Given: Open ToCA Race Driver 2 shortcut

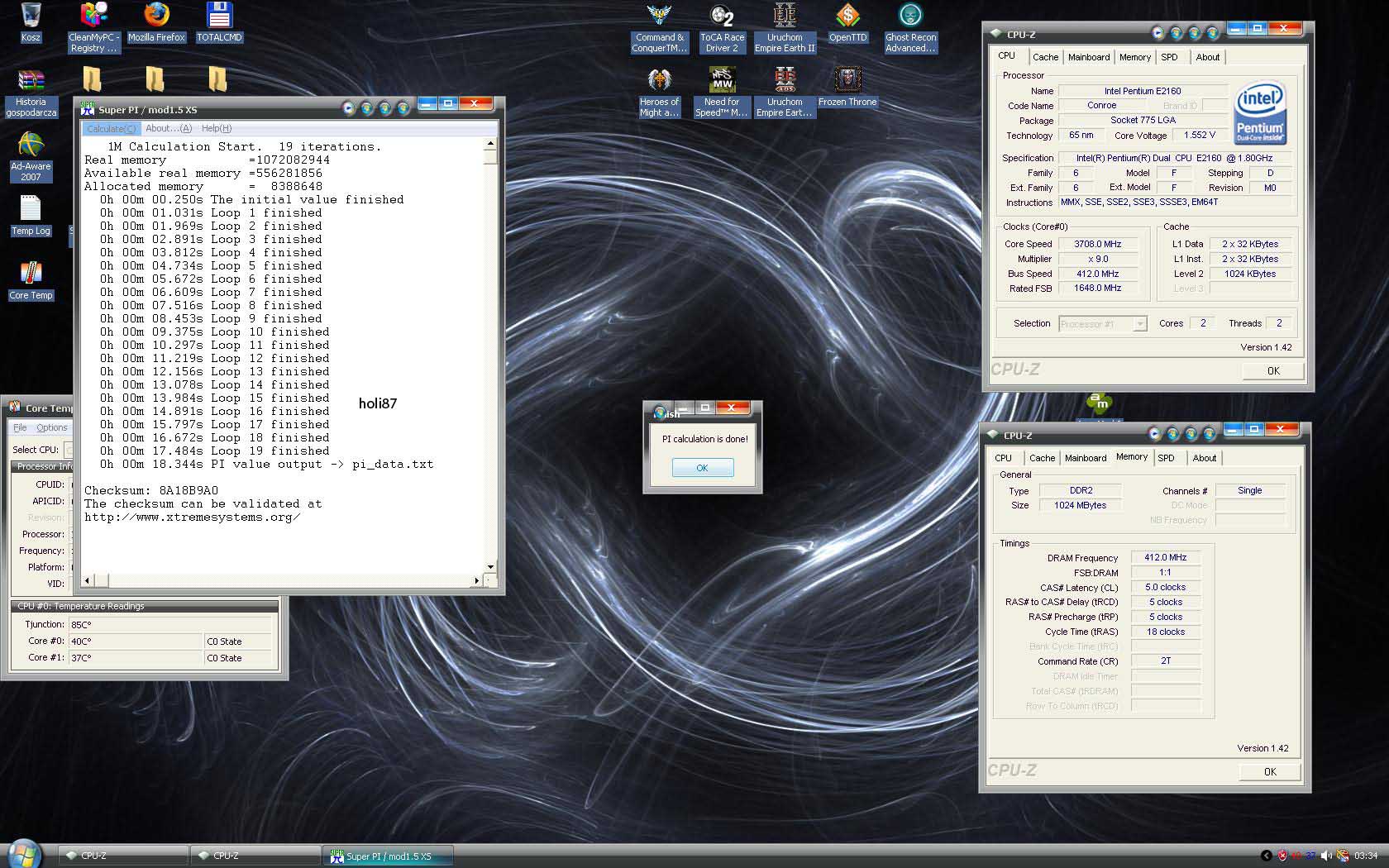Looking at the screenshot, I should pyautogui.click(x=722, y=27).
